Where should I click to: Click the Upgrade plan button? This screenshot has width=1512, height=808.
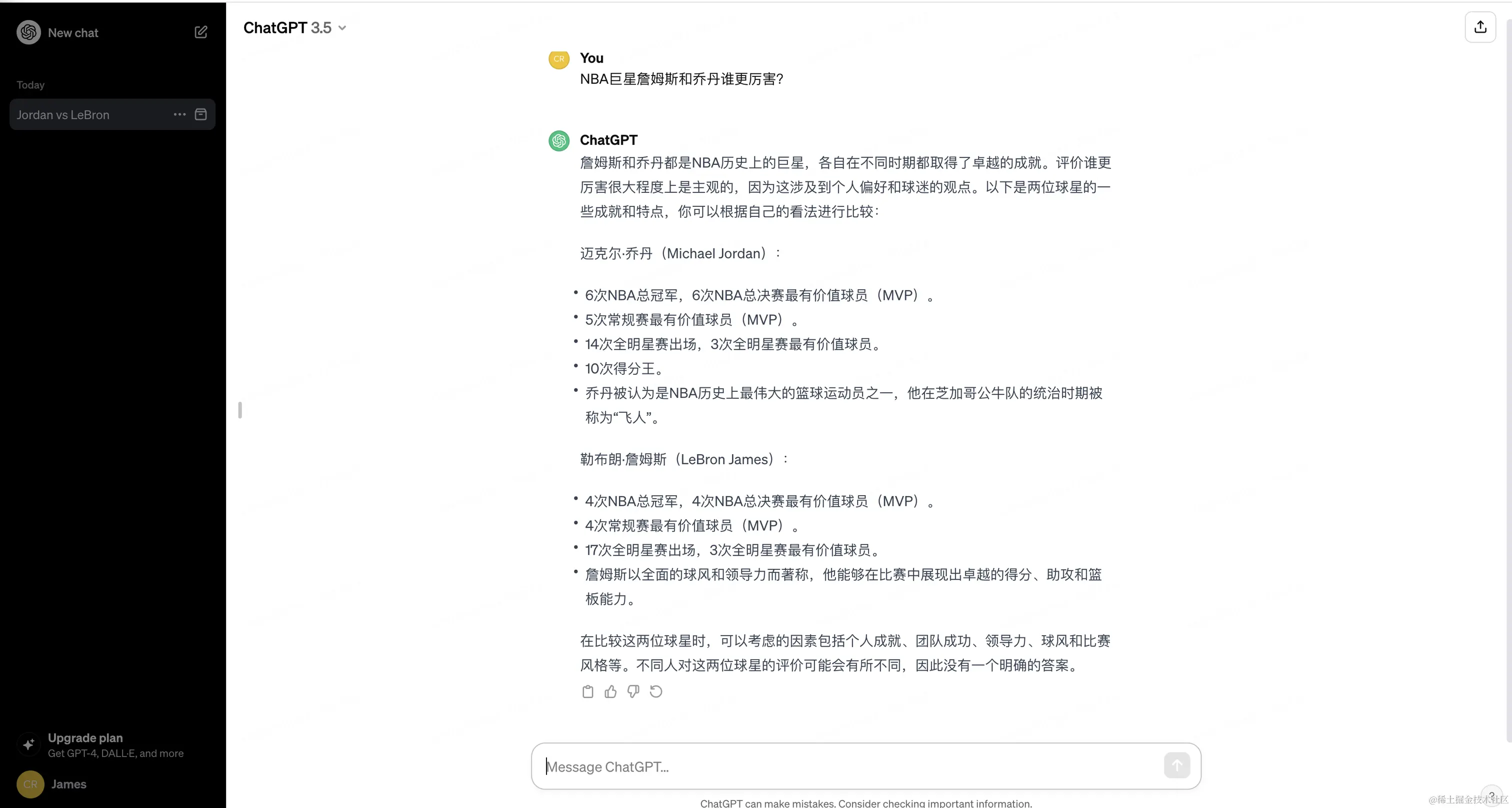(85, 738)
